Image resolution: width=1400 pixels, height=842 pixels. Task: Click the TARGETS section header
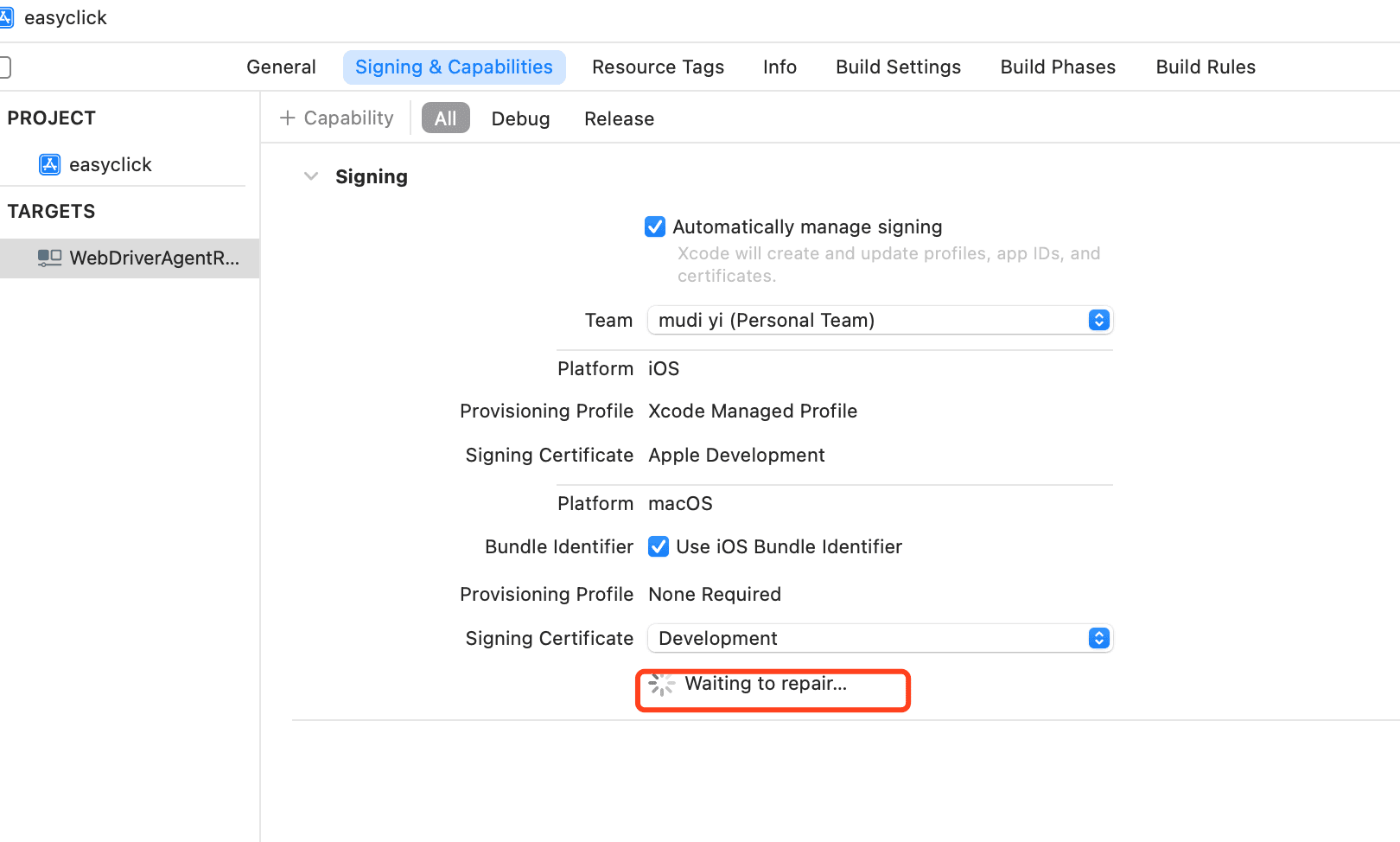click(x=52, y=211)
